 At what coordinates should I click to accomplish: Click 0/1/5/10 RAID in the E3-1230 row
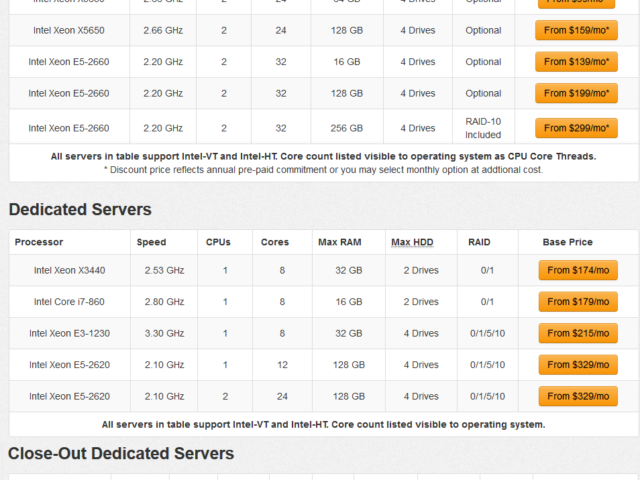[x=487, y=333]
